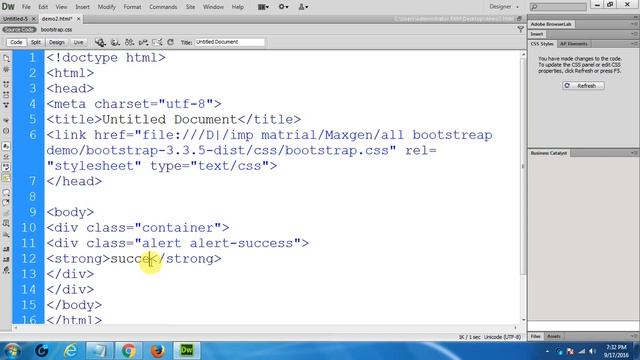Screen dimensions: 640x360
Task: Click the Apply Comment icon
Action: pos(6,193)
